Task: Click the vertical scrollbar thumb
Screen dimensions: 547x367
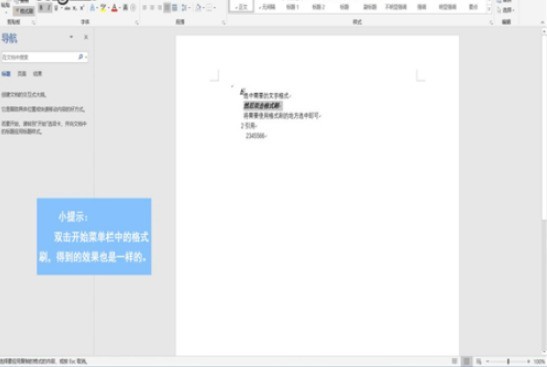Action: [544, 127]
